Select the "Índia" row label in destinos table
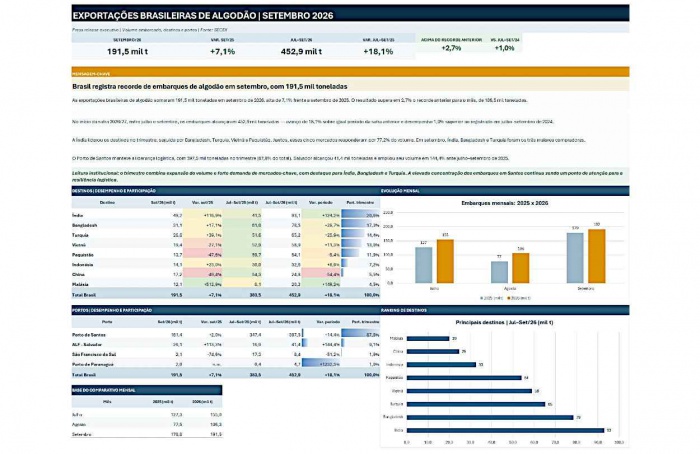The height and width of the screenshot is (454, 700). click(78, 215)
